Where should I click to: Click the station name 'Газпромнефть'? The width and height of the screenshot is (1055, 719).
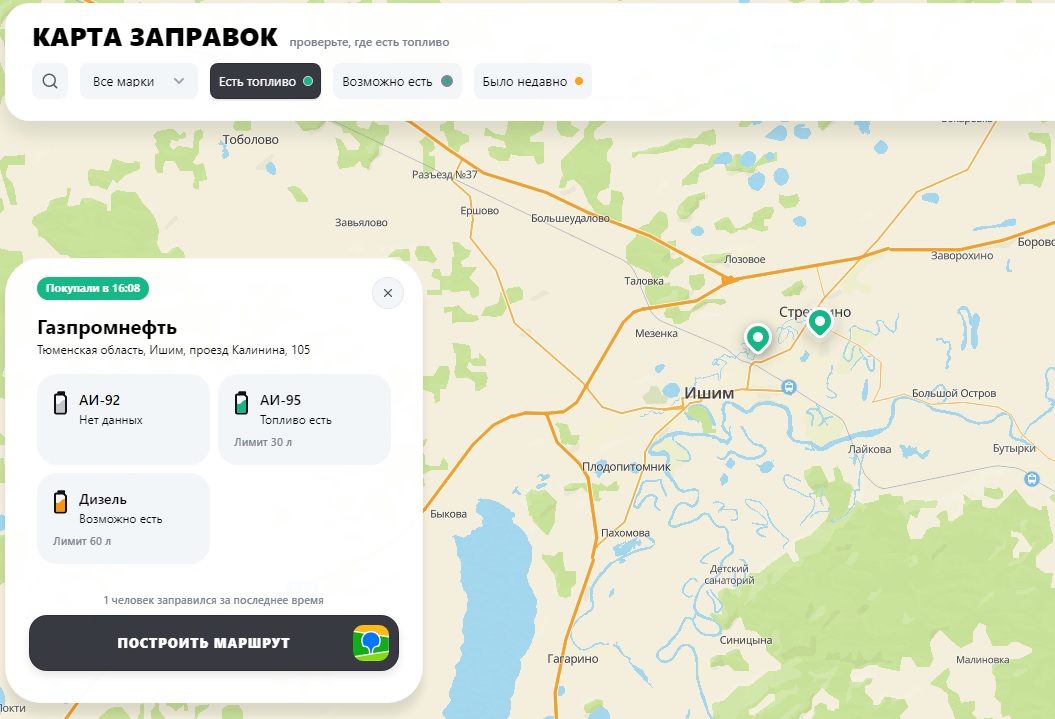[x=107, y=328]
